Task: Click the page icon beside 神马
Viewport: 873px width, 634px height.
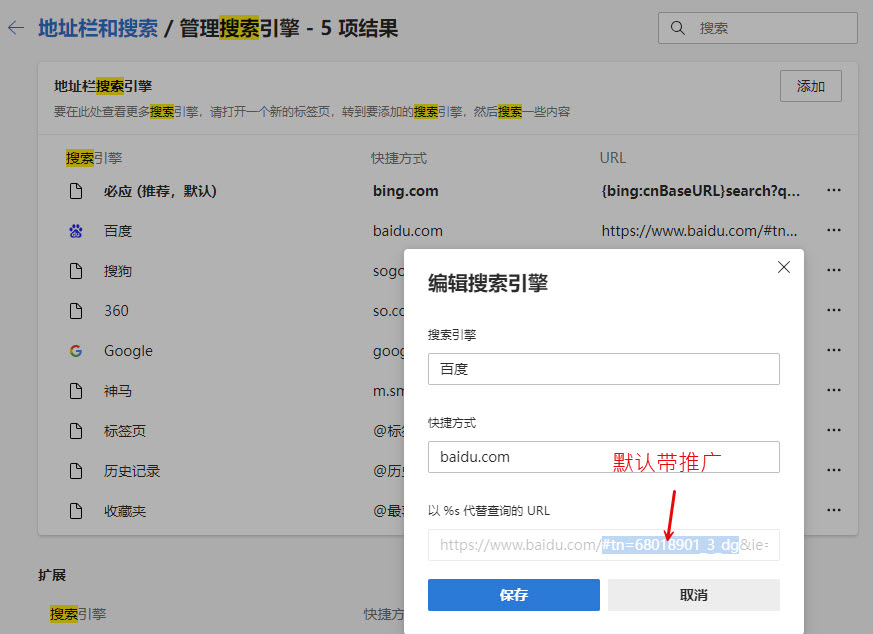Action: pyautogui.click(x=76, y=391)
